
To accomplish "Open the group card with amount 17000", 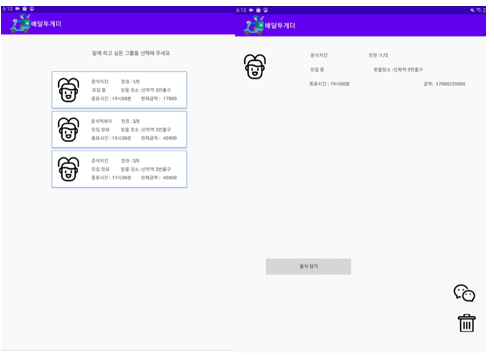I will click(x=119, y=90).
